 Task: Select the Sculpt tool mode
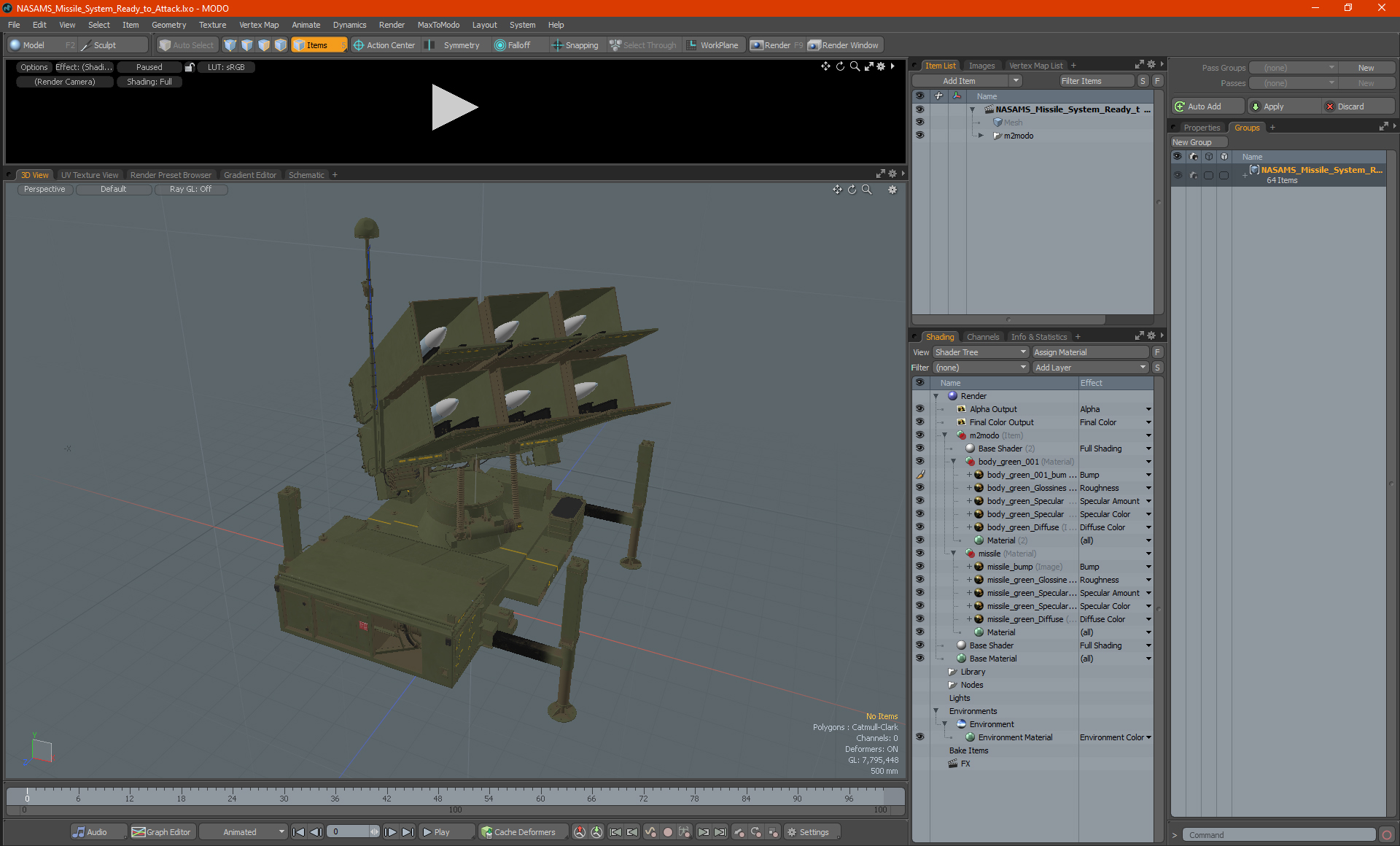pos(105,45)
